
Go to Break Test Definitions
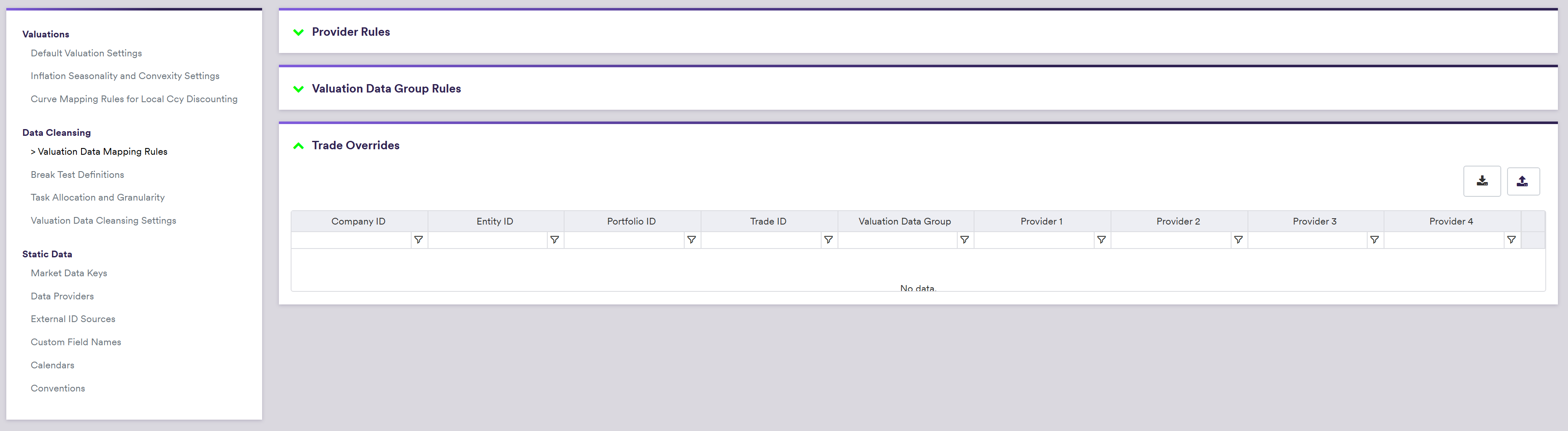click(x=77, y=175)
